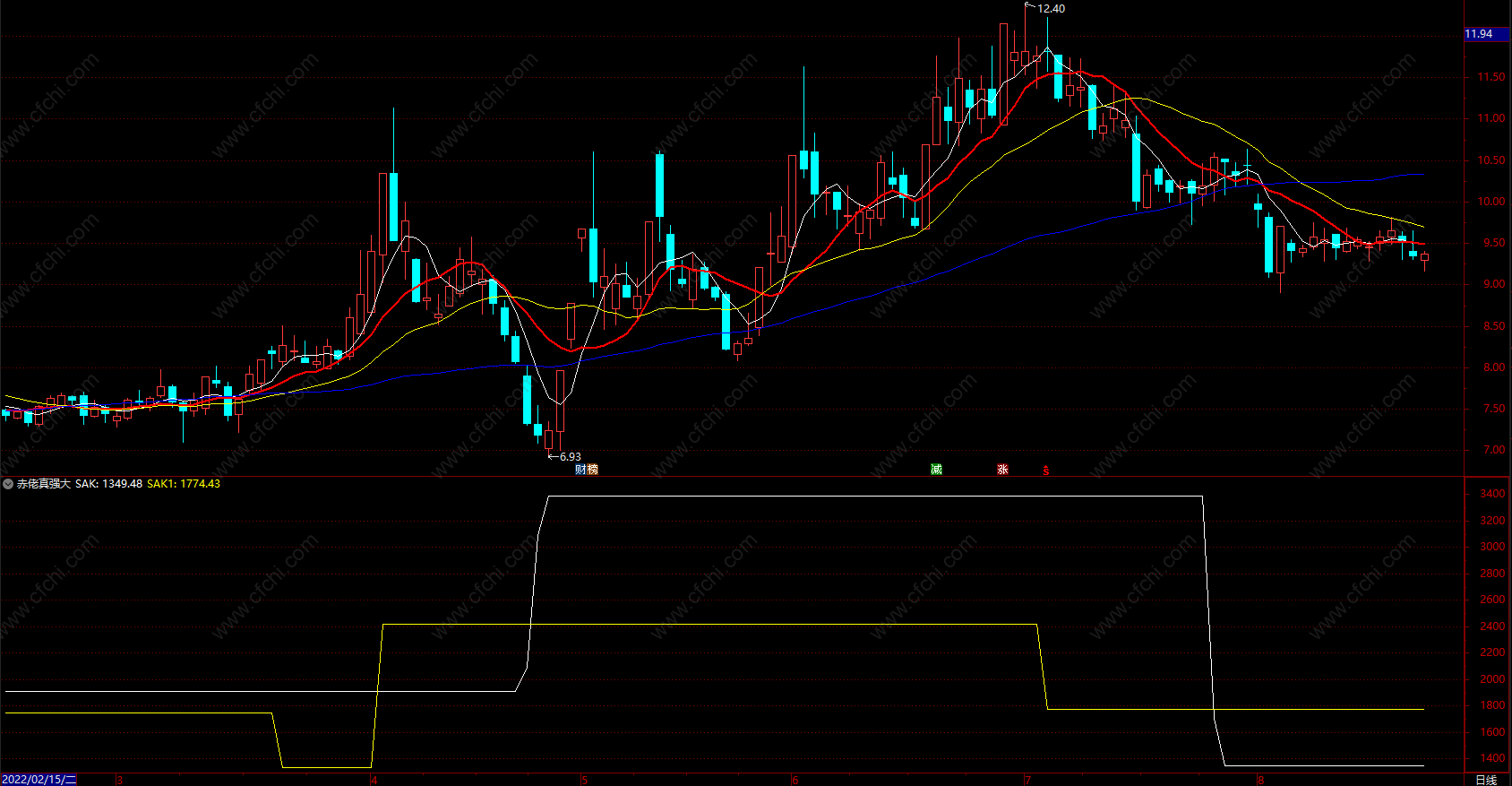Click the yellow SAK1 1774.43 label

pos(184,484)
